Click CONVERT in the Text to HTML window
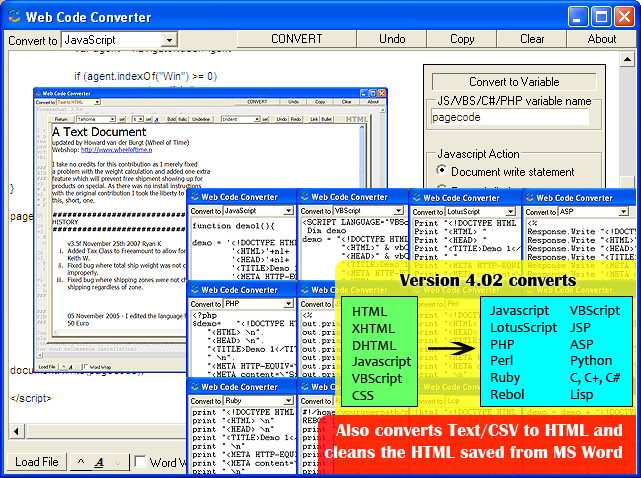Screen dimensions: 641x478 point(257,102)
